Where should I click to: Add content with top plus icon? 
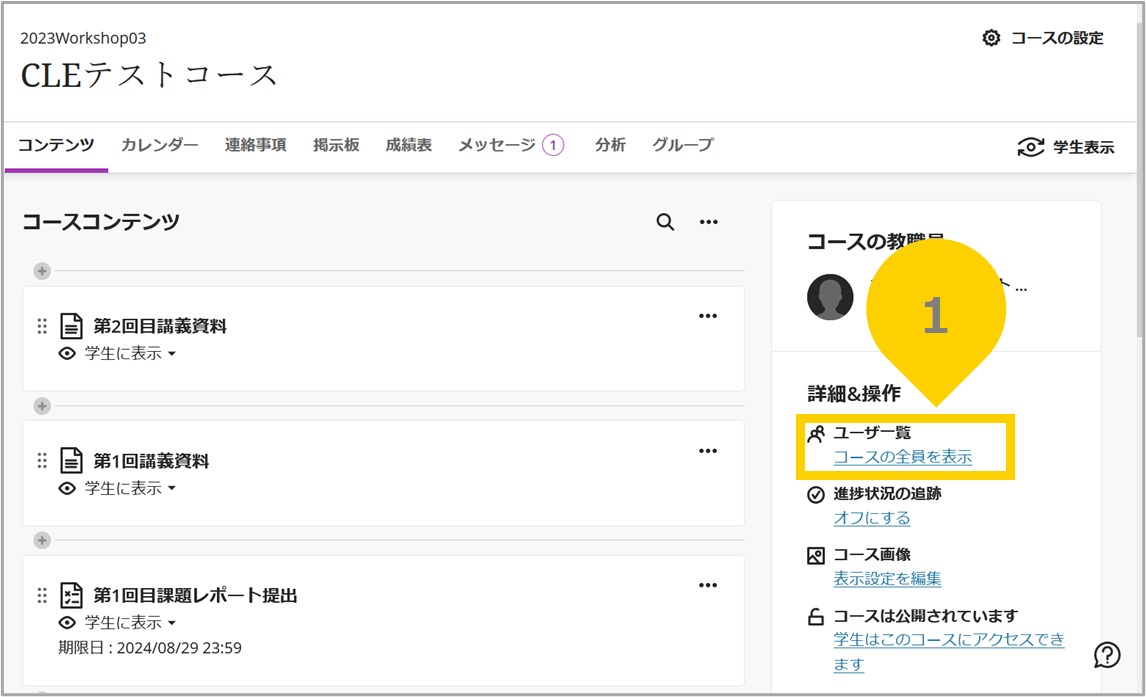[42, 271]
